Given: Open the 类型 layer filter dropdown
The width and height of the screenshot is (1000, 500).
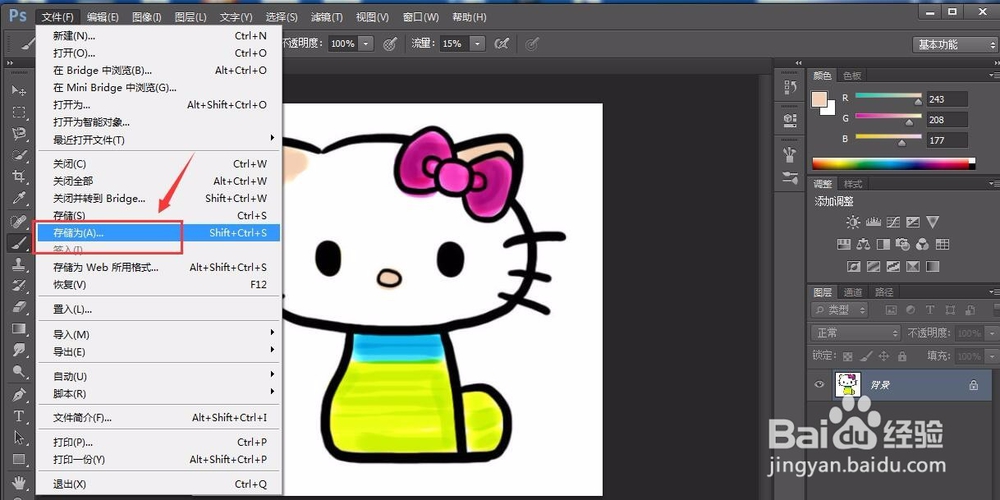Looking at the screenshot, I should click(839, 310).
